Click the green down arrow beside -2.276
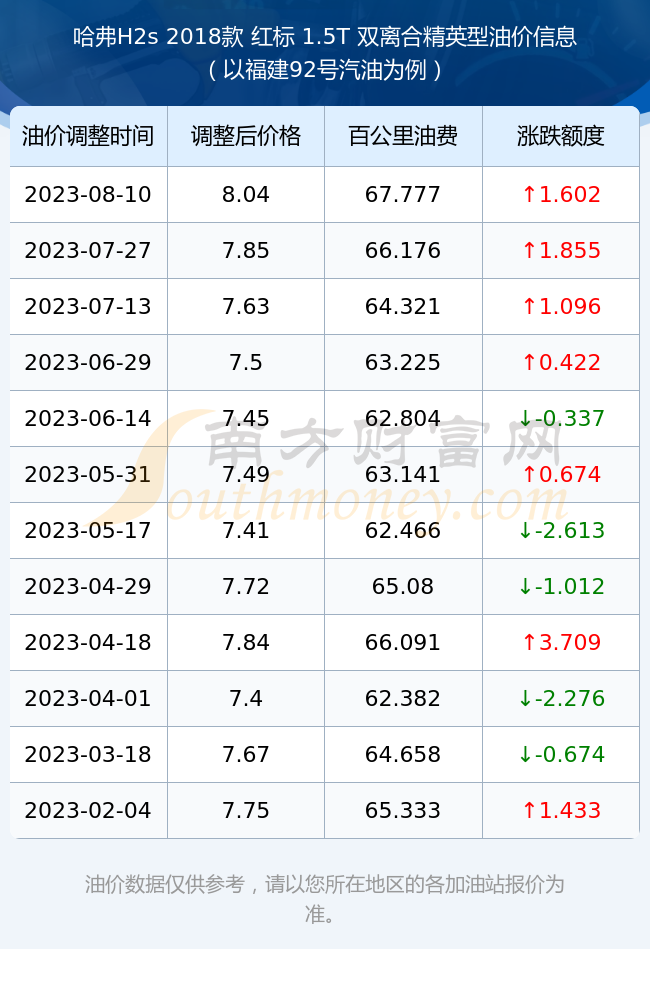650x1000 pixels. (525, 698)
